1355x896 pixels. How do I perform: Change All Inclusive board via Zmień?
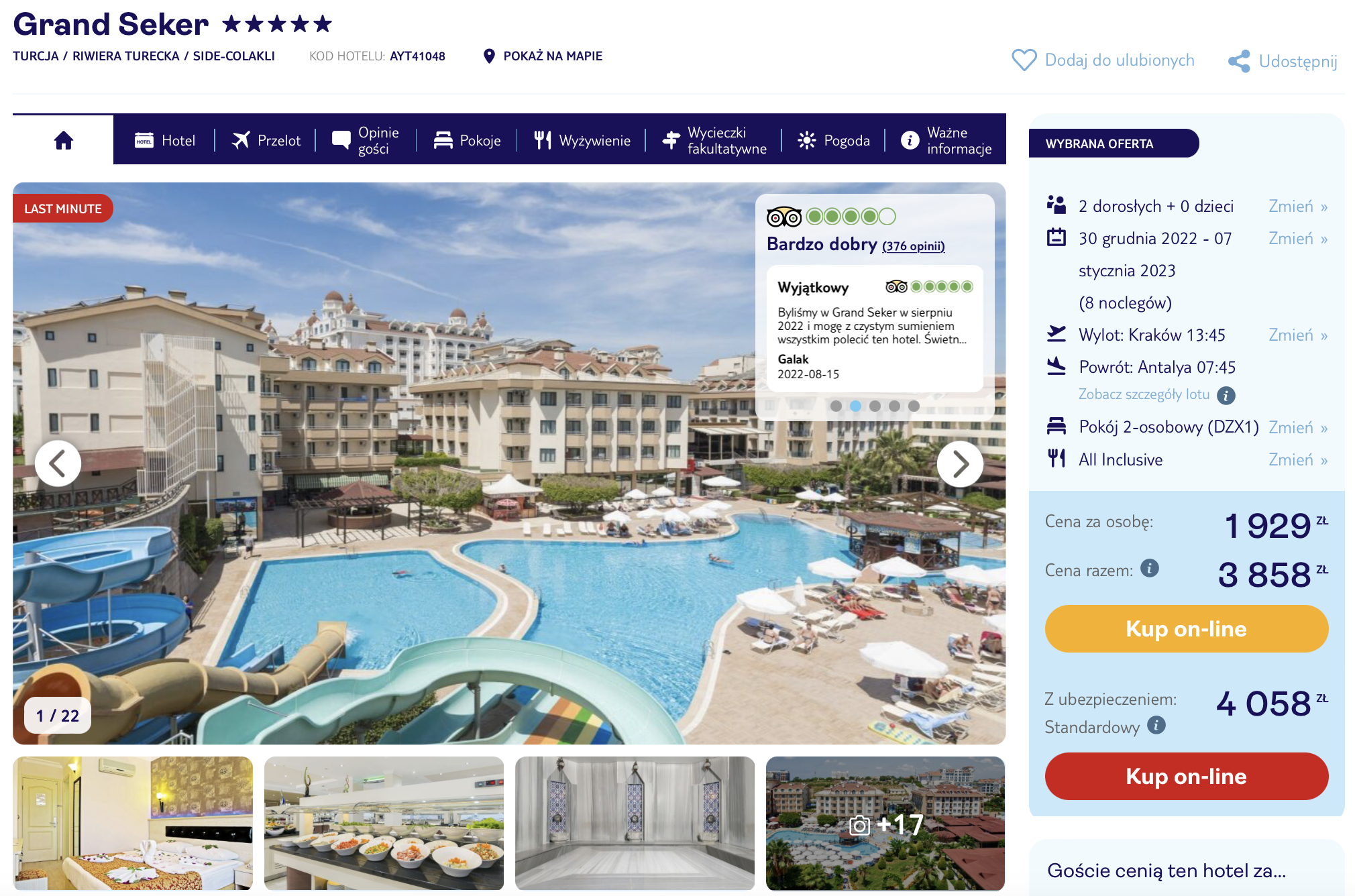[1297, 459]
